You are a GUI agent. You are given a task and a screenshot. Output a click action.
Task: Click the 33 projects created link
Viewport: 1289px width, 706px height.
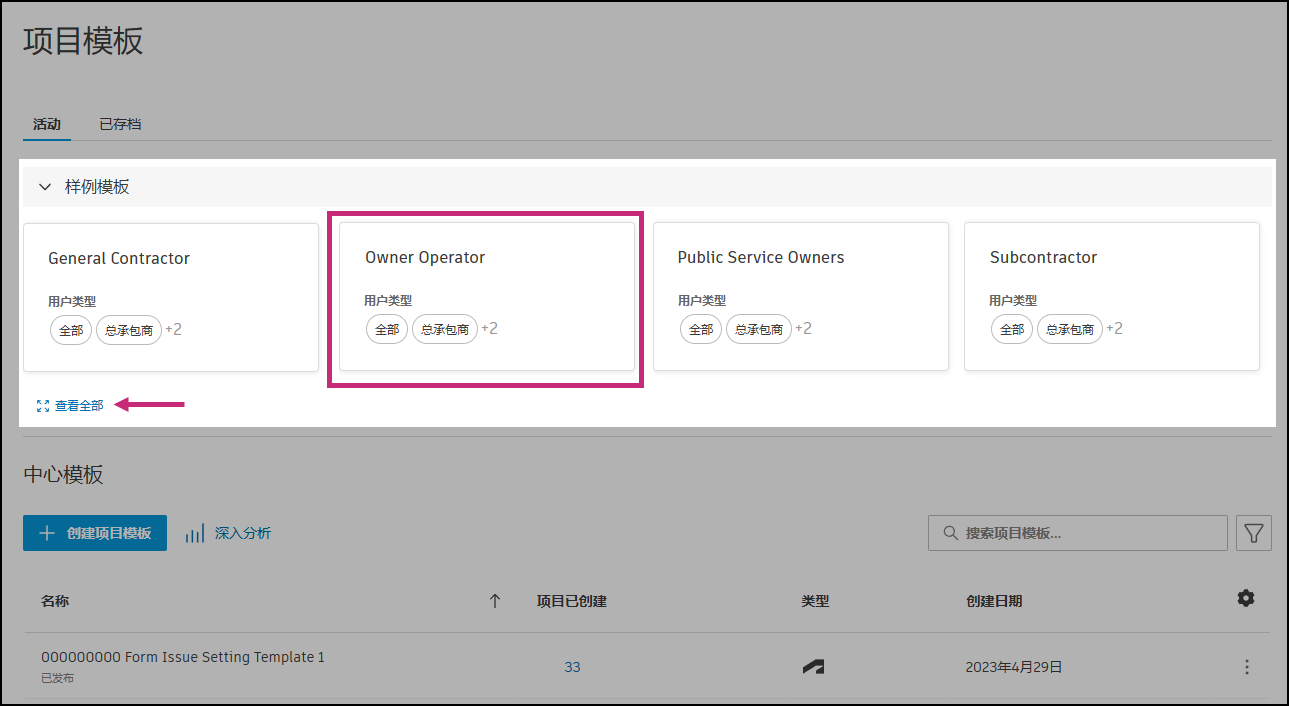coord(572,667)
